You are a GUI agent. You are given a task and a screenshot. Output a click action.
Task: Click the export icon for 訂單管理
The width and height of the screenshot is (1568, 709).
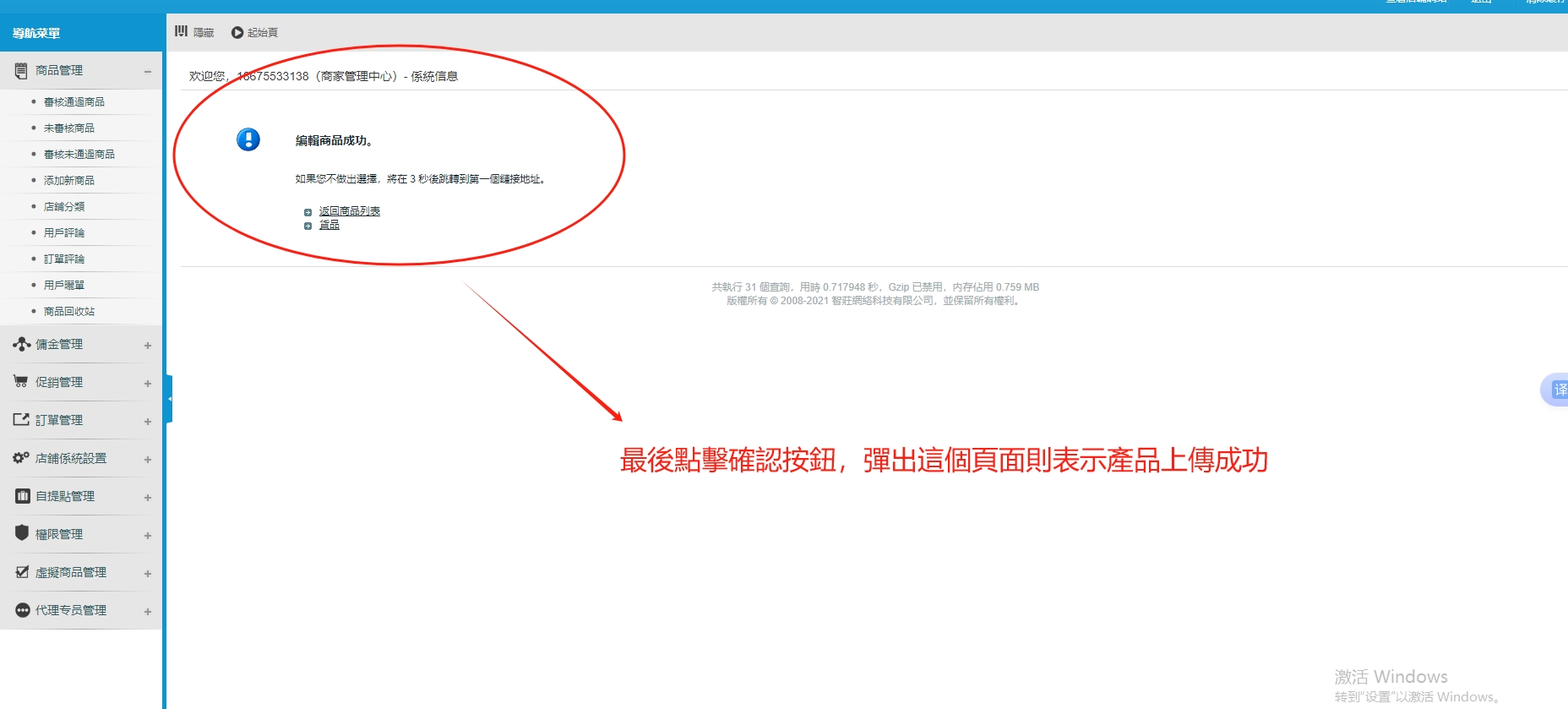click(21, 420)
